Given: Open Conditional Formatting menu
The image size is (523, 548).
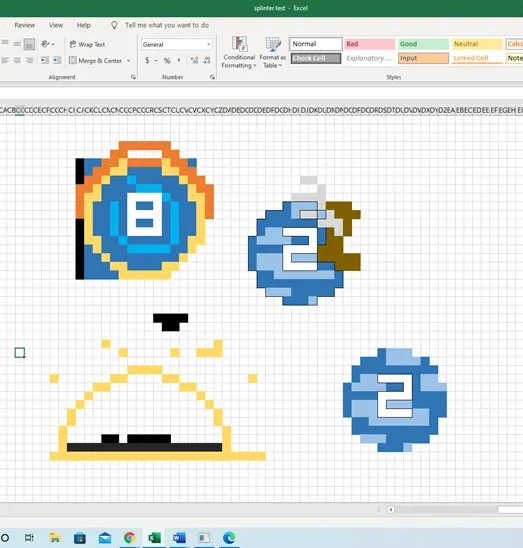Looking at the screenshot, I should pyautogui.click(x=239, y=52).
